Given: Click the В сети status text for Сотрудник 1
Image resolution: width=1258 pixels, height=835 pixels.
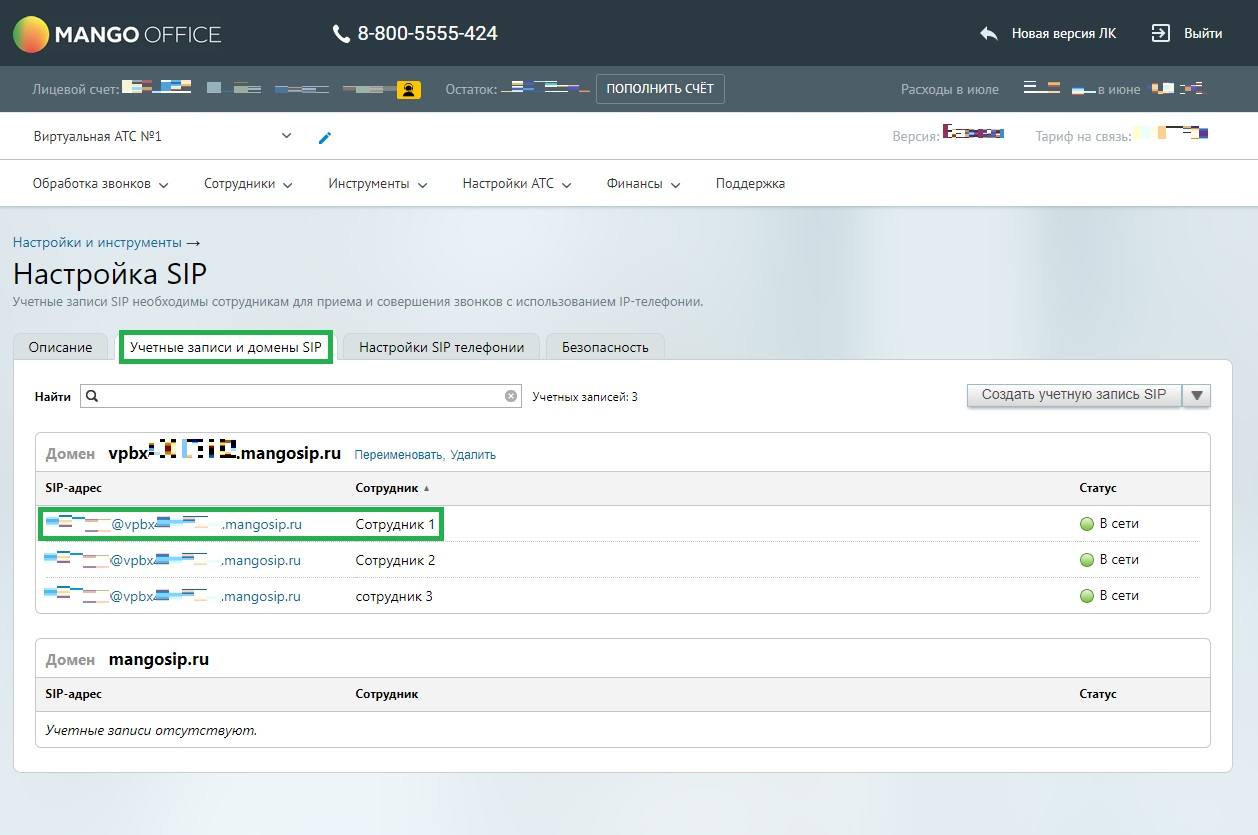Looking at the screenshot, I should point(1119,524).
